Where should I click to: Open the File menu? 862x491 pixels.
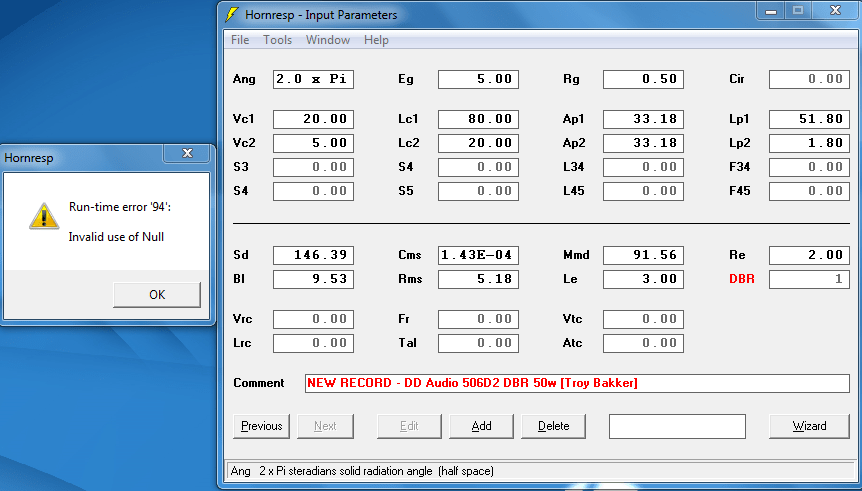point(240,40)
